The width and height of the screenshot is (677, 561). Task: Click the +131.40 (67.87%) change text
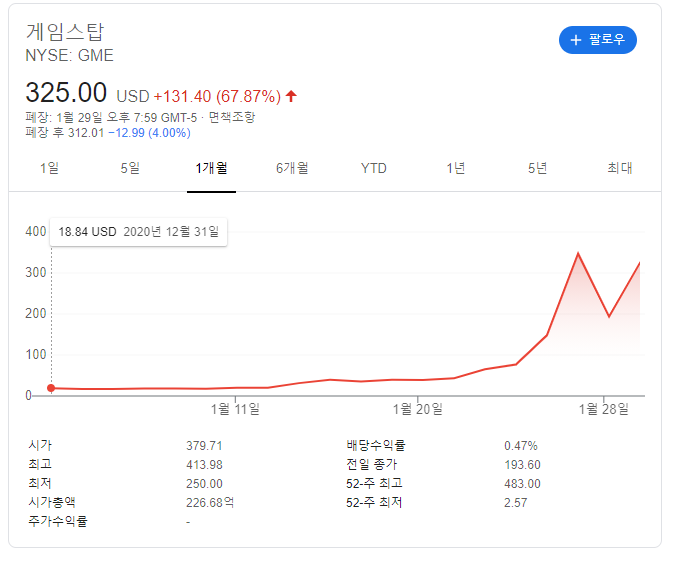pos(217,96)
